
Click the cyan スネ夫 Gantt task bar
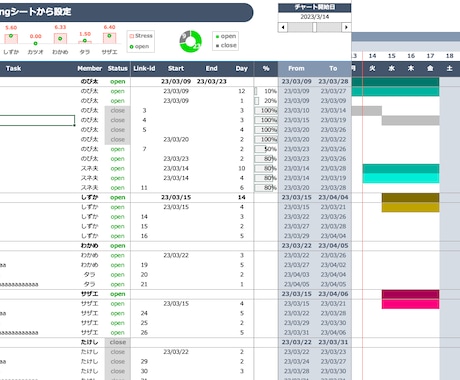coord(401,178)
